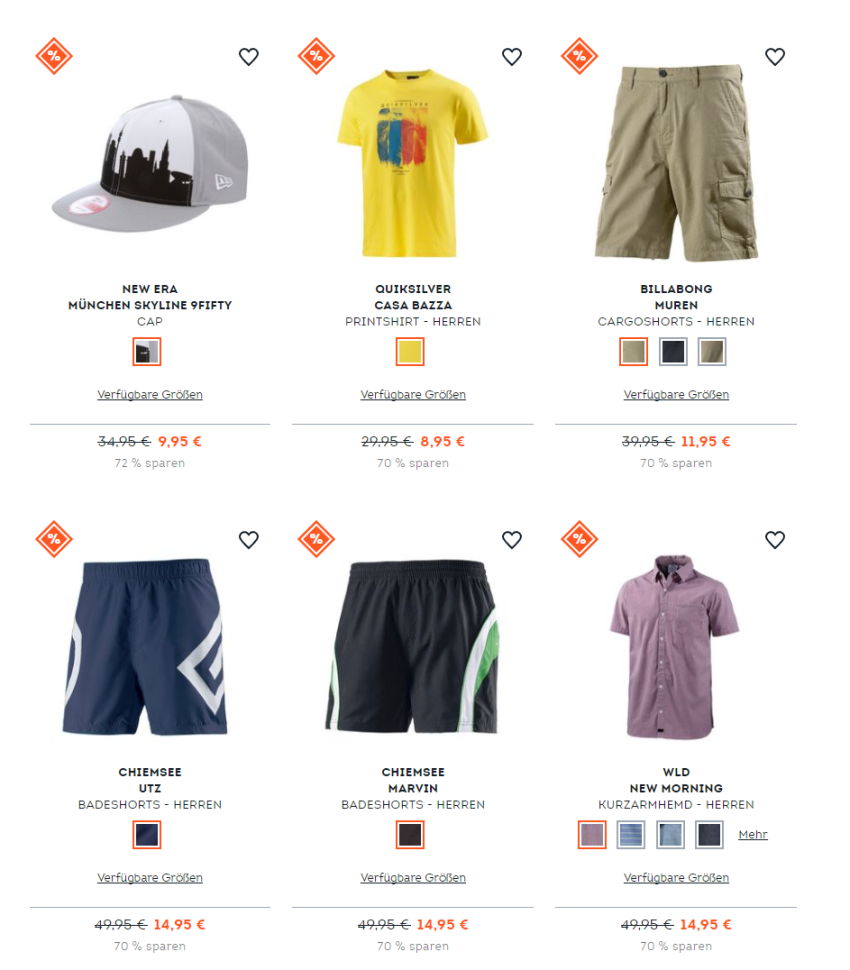
Task: Click heart icon on Billabong Muren shorts
Action: pos(775,57)
